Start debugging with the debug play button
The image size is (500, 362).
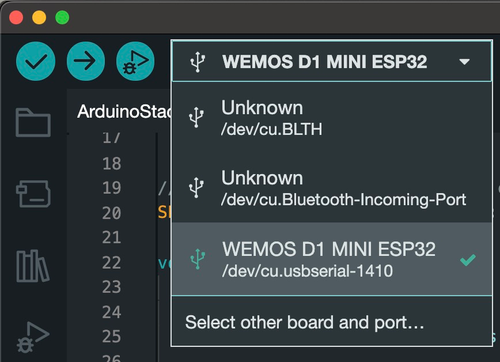pyautogui.click(x=135, y=61)
